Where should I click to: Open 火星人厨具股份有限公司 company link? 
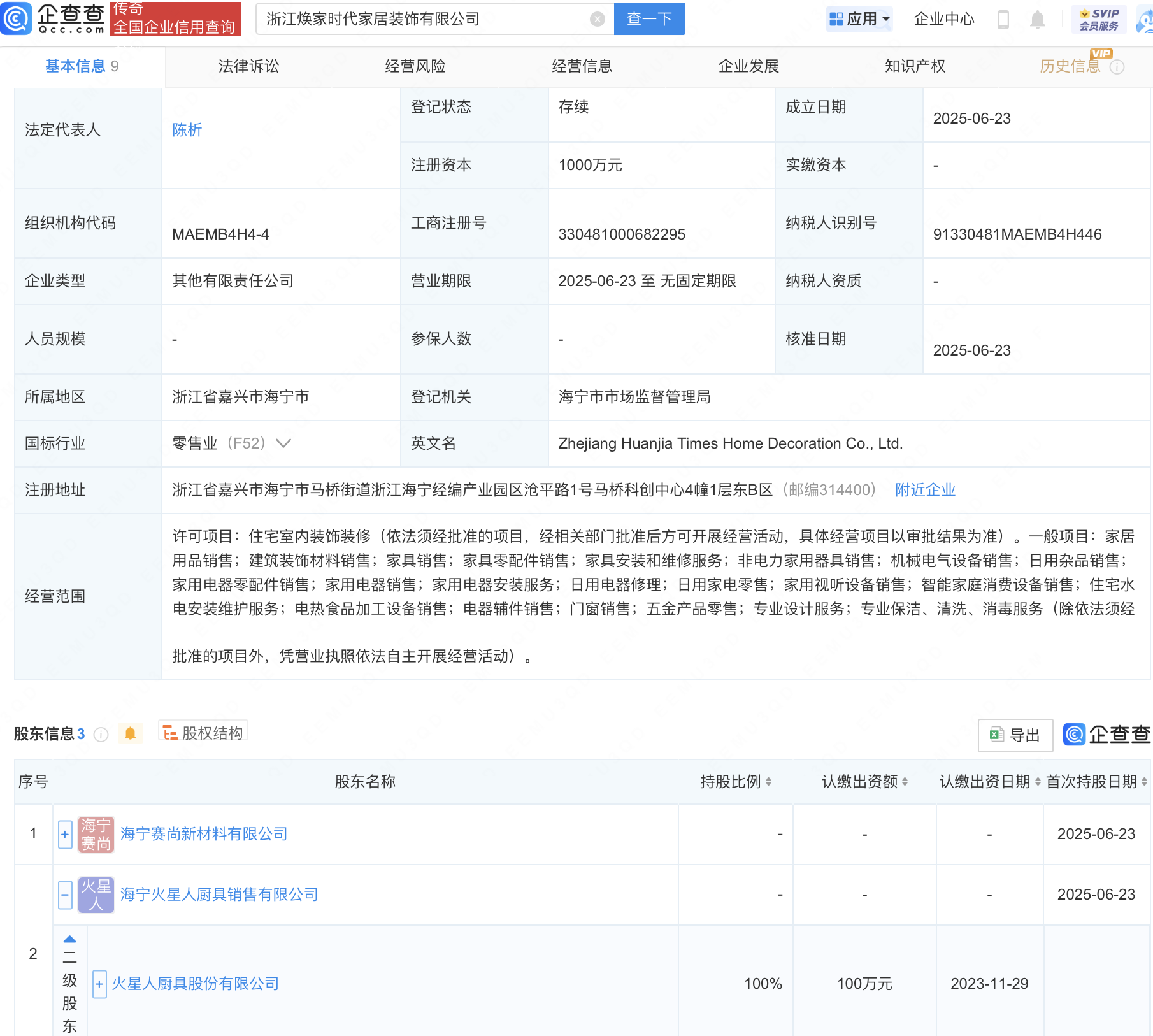[196, 984]
